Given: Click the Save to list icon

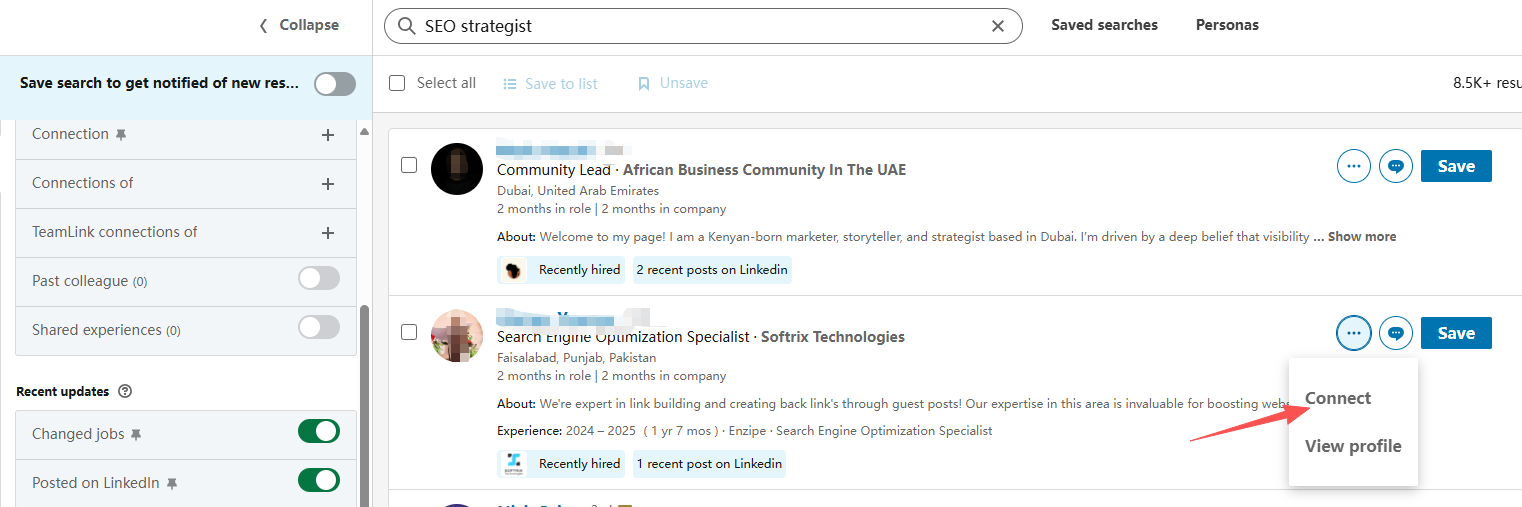Looking at the screenshot, I should tap(510, 84).
